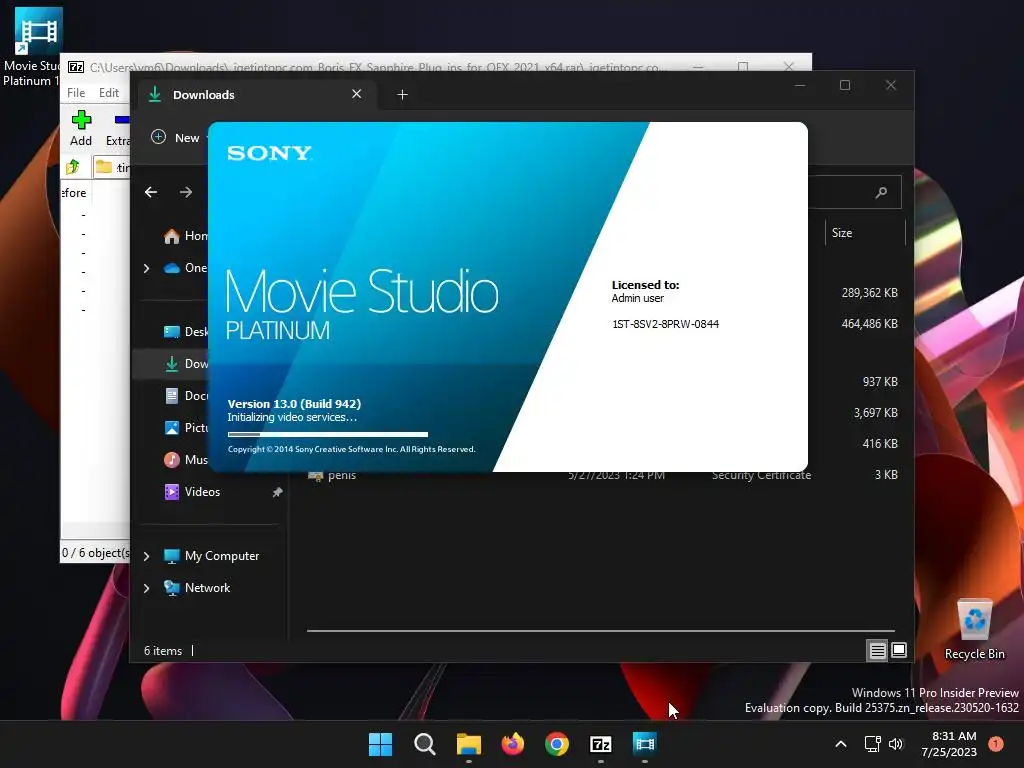Click the Movie Studio serial number text
Viewport: 1024px width, 768px height.
point(665,324)
